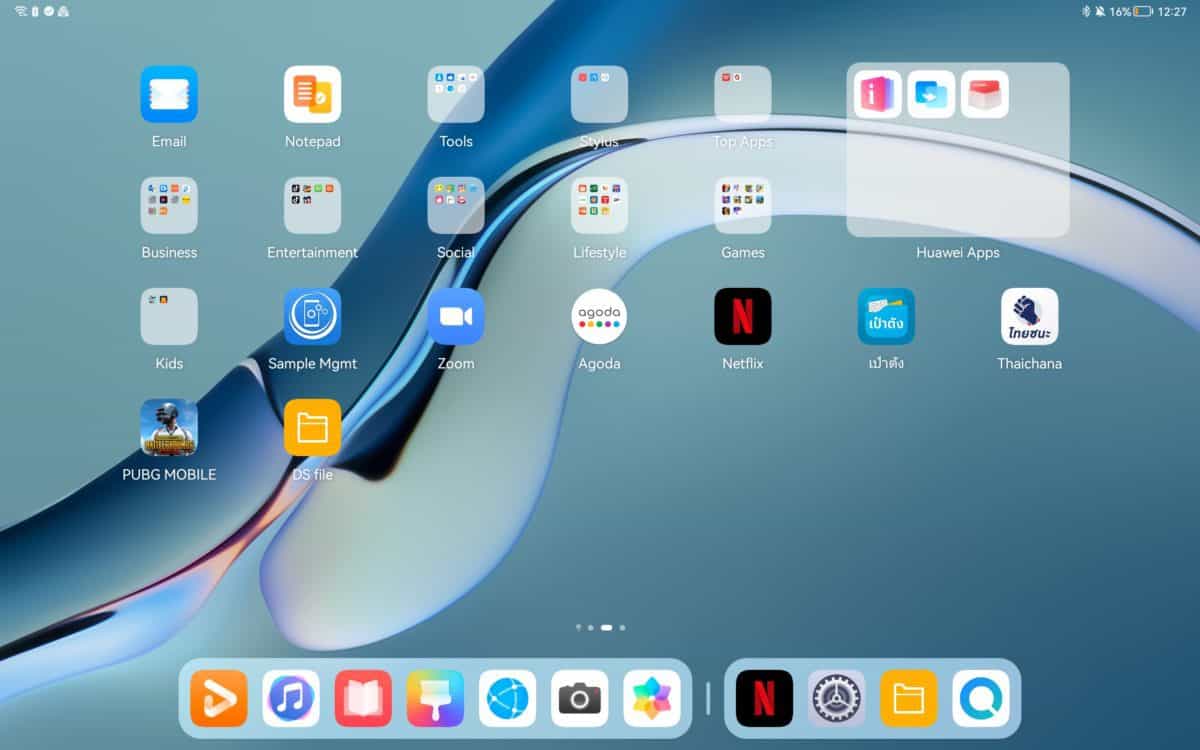Open the Music app in the dock
Screen dimensions: 1200x750
click(x=291, y=698)
